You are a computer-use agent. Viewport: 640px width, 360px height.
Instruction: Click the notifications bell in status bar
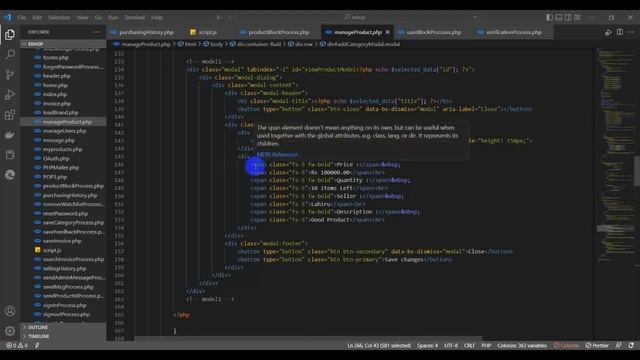(x=631, y=345)
